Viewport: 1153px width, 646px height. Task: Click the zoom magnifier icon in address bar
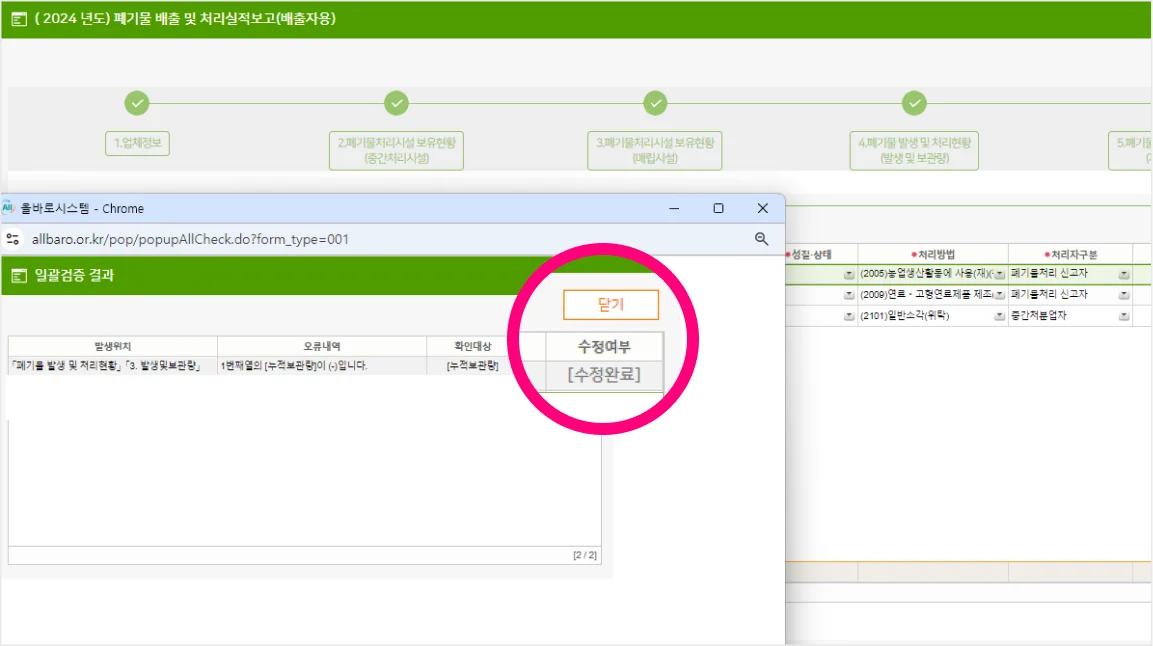[761, 239]
